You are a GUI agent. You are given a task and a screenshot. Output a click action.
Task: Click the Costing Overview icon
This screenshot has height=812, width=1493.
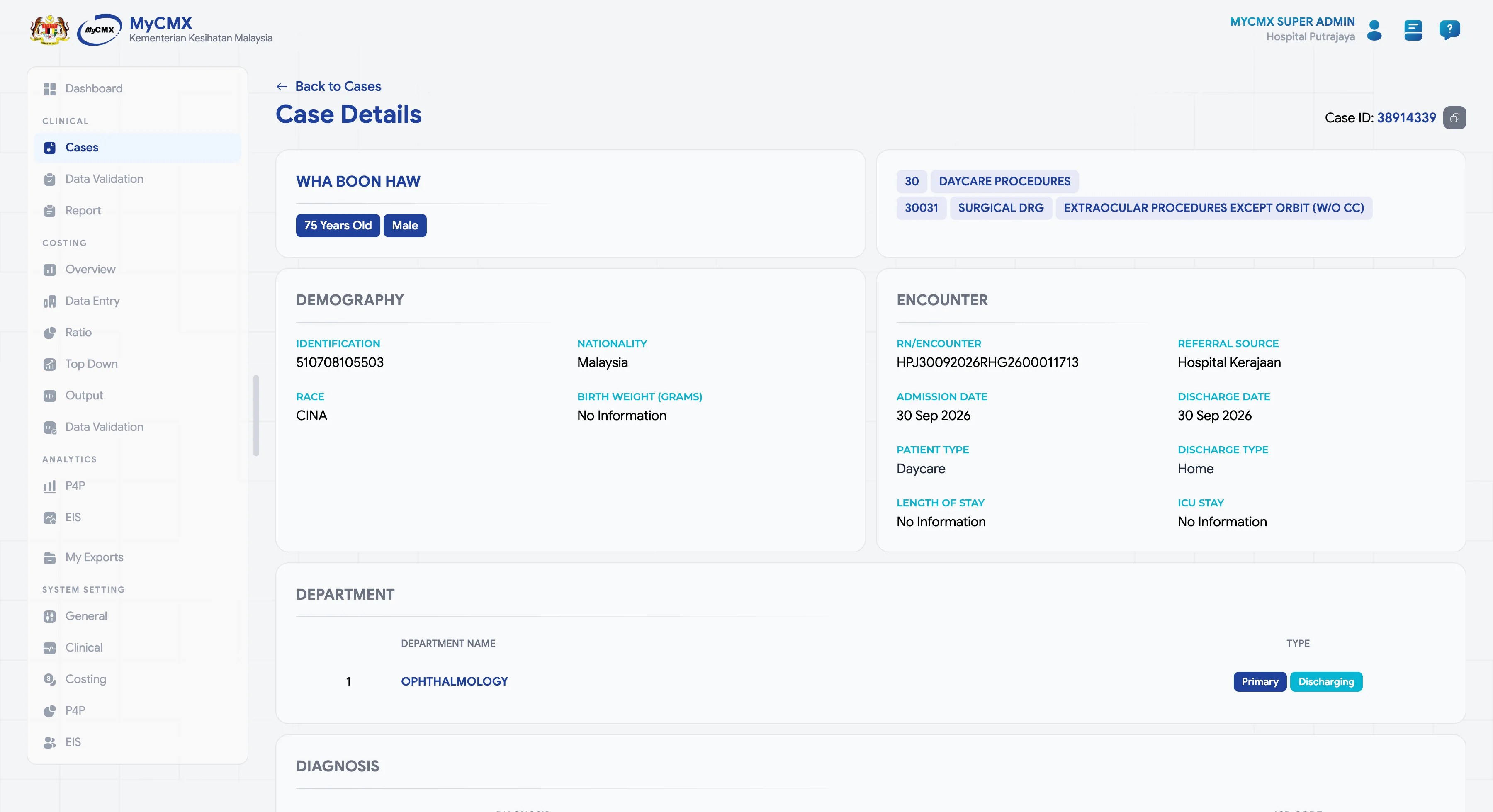[50, 270]
